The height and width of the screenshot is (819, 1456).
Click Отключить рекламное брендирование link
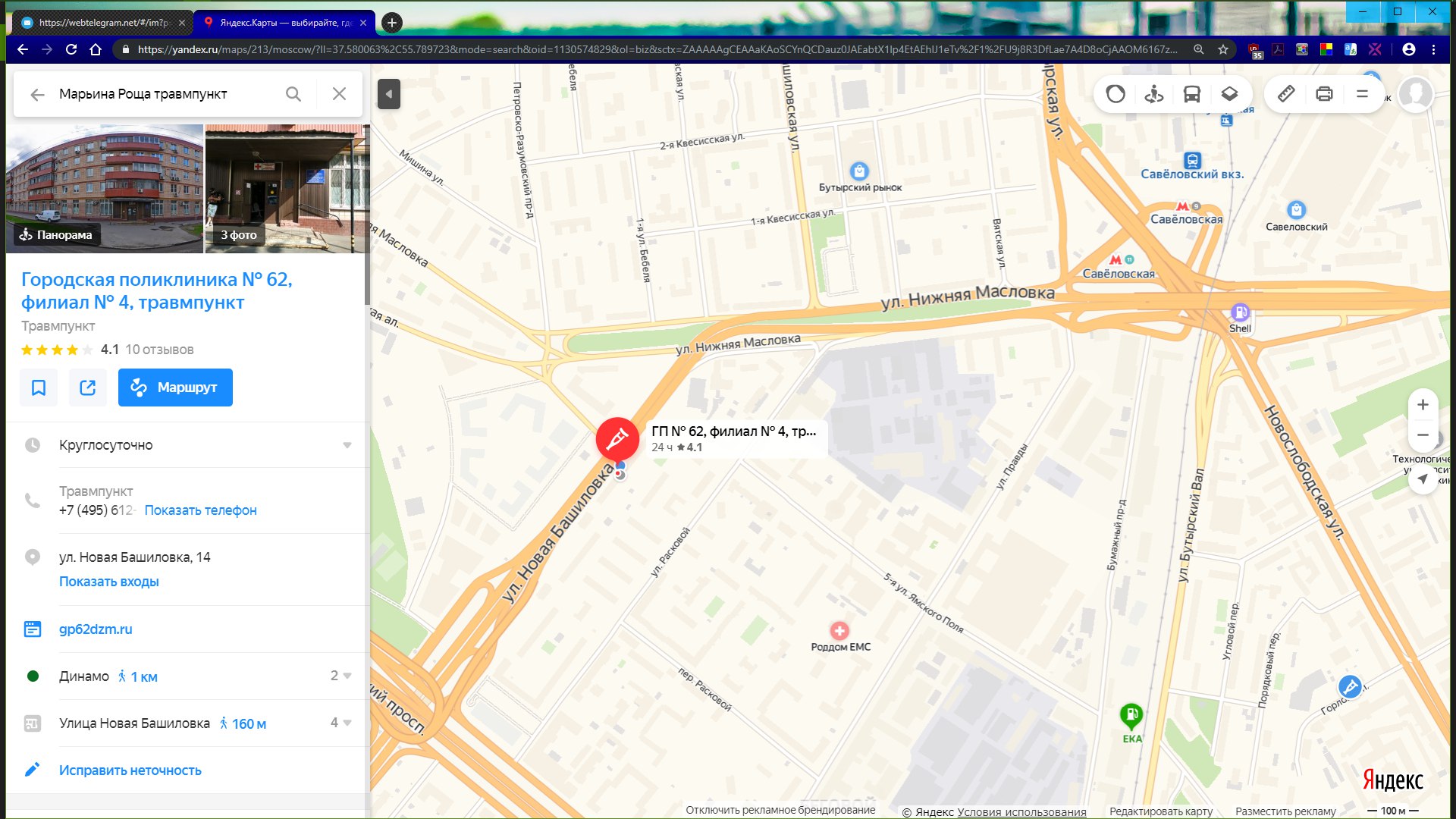pos(780,810)
